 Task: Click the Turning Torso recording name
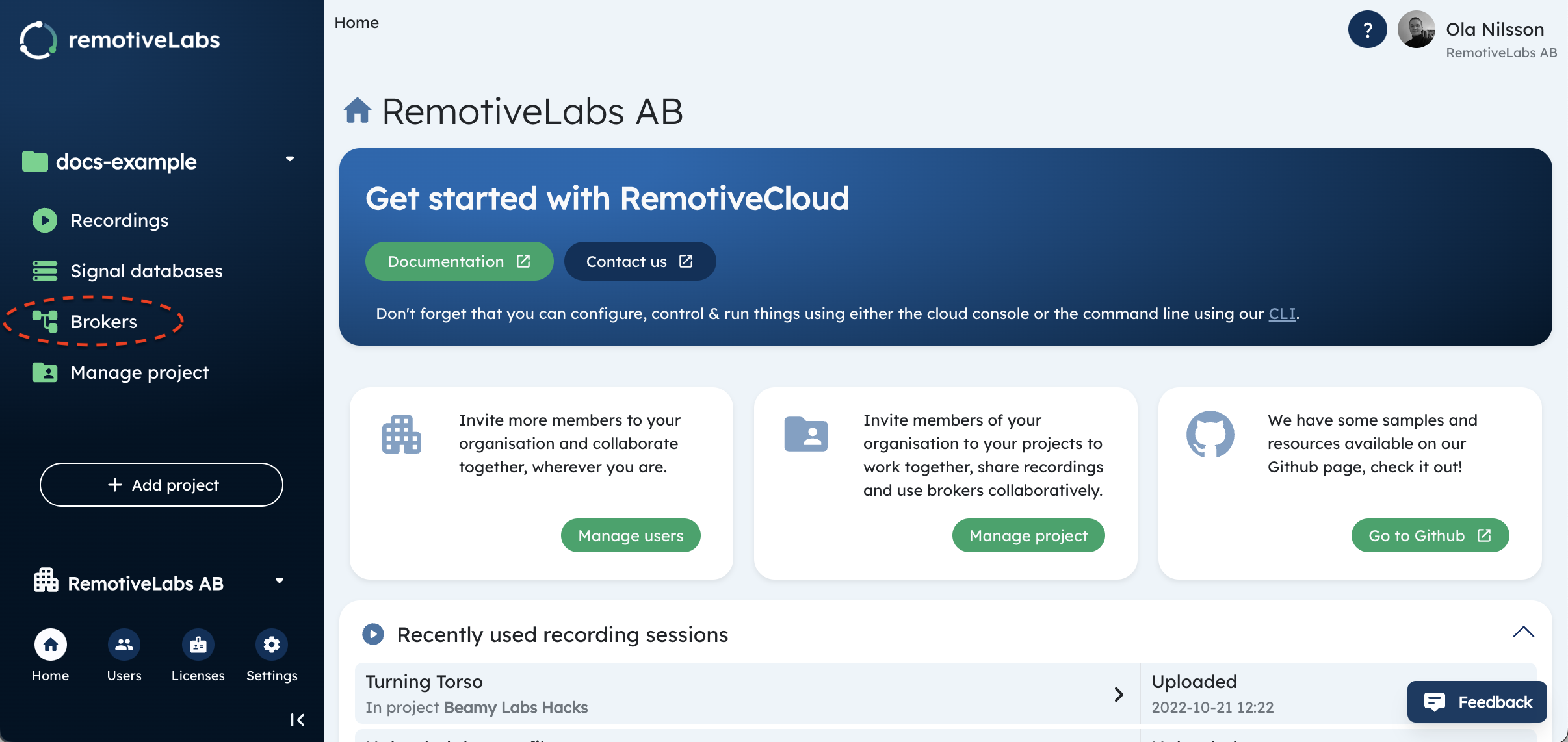tap(424, 682)
